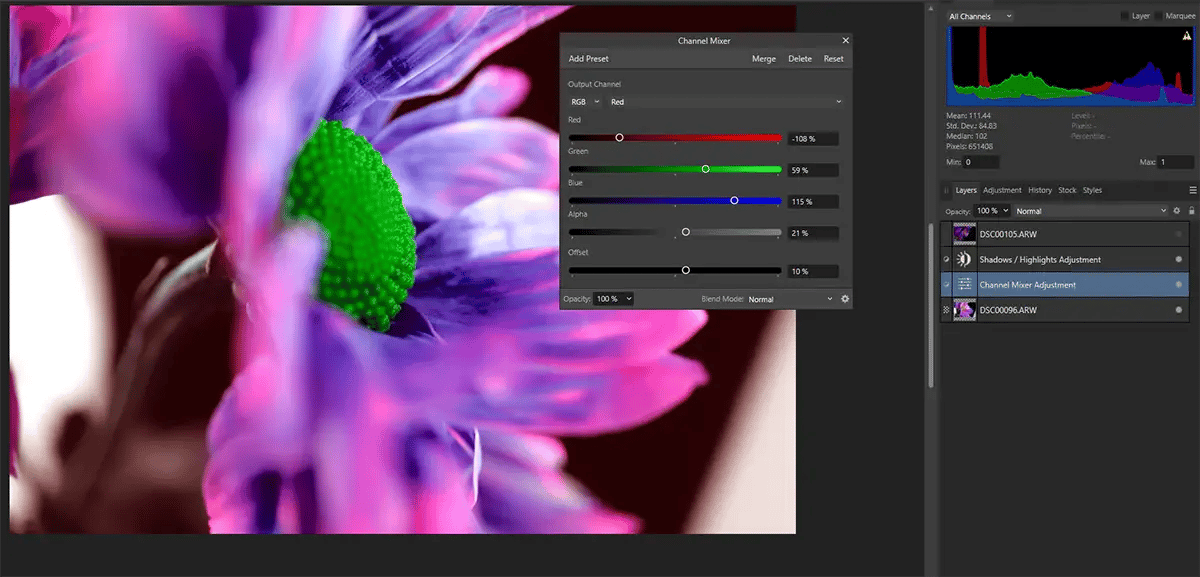
Task: Open Layers panel Normal blend mode dropdown
Action: [1091, 211]
